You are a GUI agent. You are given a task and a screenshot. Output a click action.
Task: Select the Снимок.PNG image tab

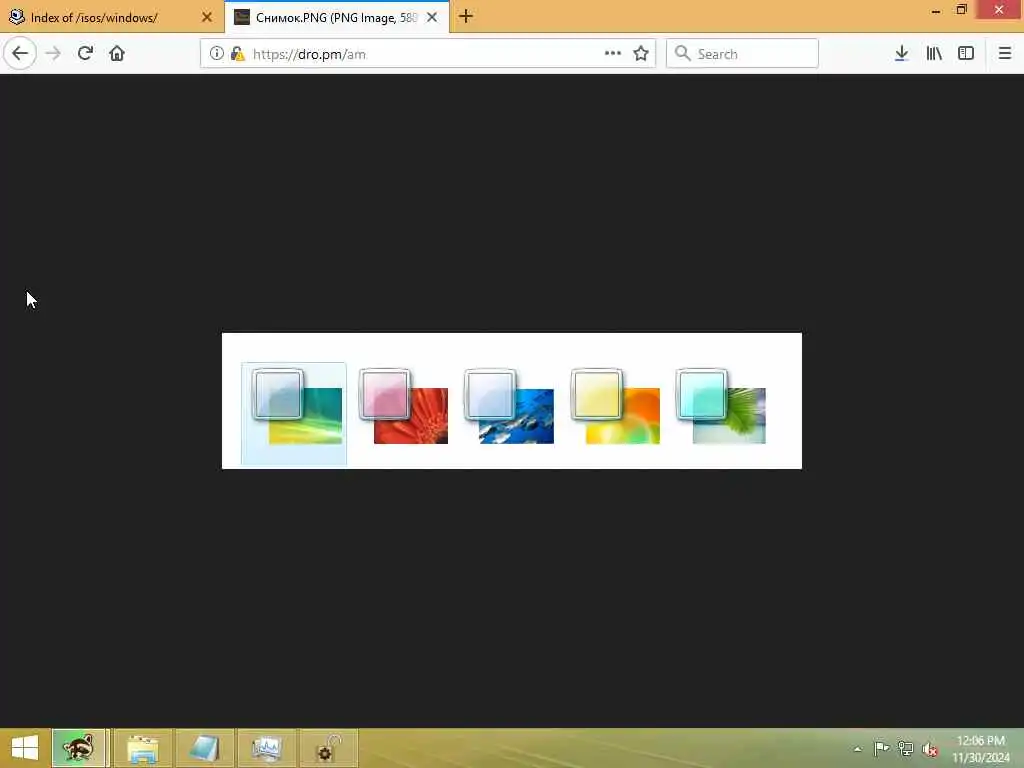pyautogui.click(x=336, y=18)
